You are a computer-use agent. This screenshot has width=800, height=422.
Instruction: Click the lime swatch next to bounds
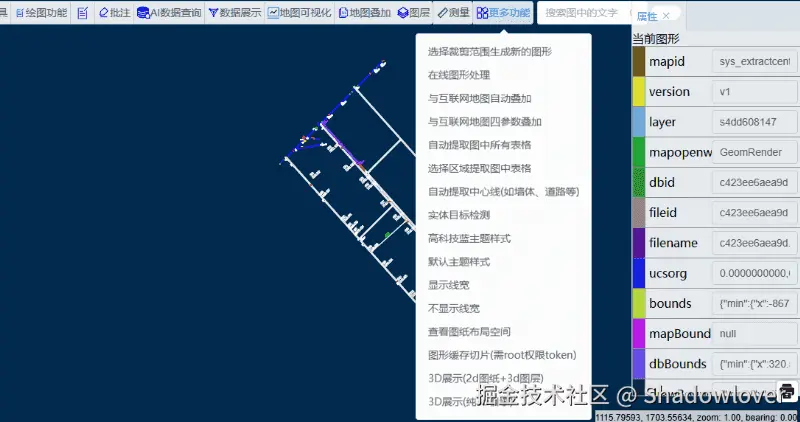point(639,304)
